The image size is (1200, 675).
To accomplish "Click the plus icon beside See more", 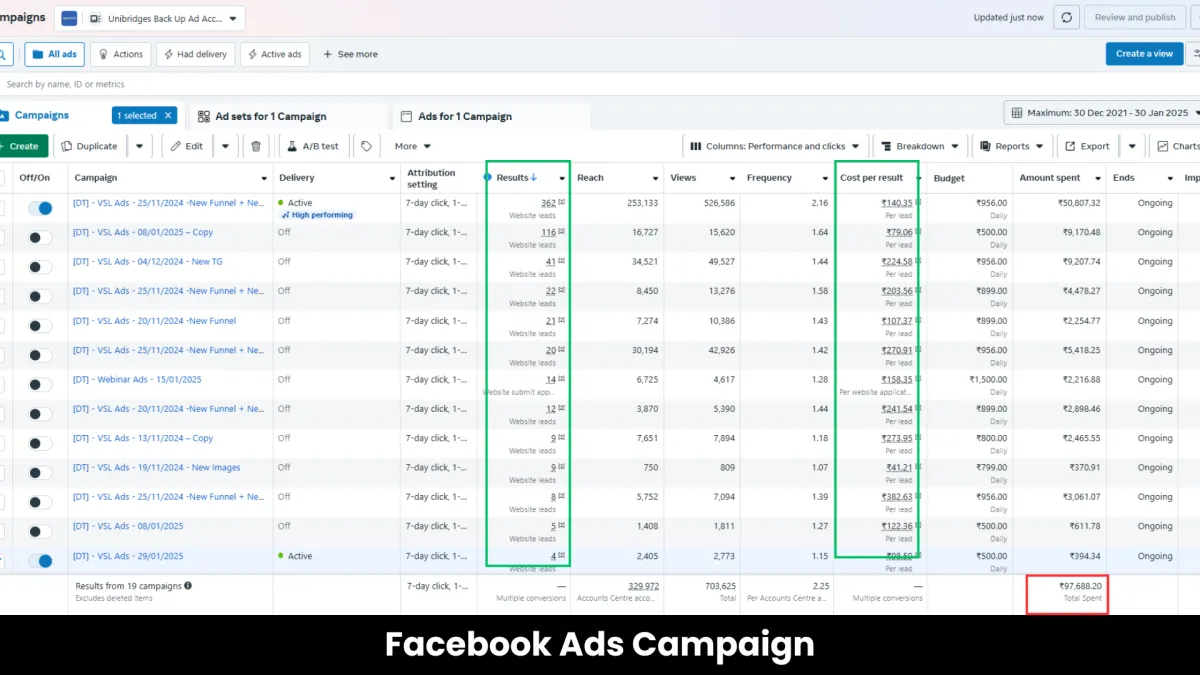I will 327,54.
